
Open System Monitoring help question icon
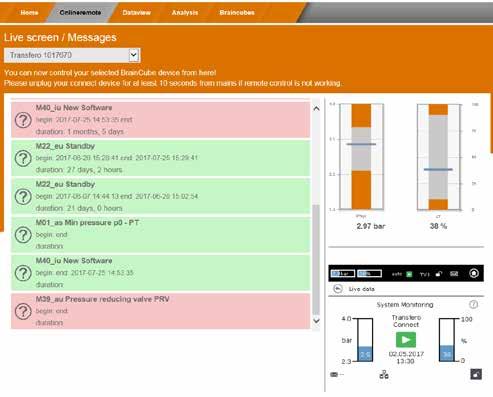[473, 304]
